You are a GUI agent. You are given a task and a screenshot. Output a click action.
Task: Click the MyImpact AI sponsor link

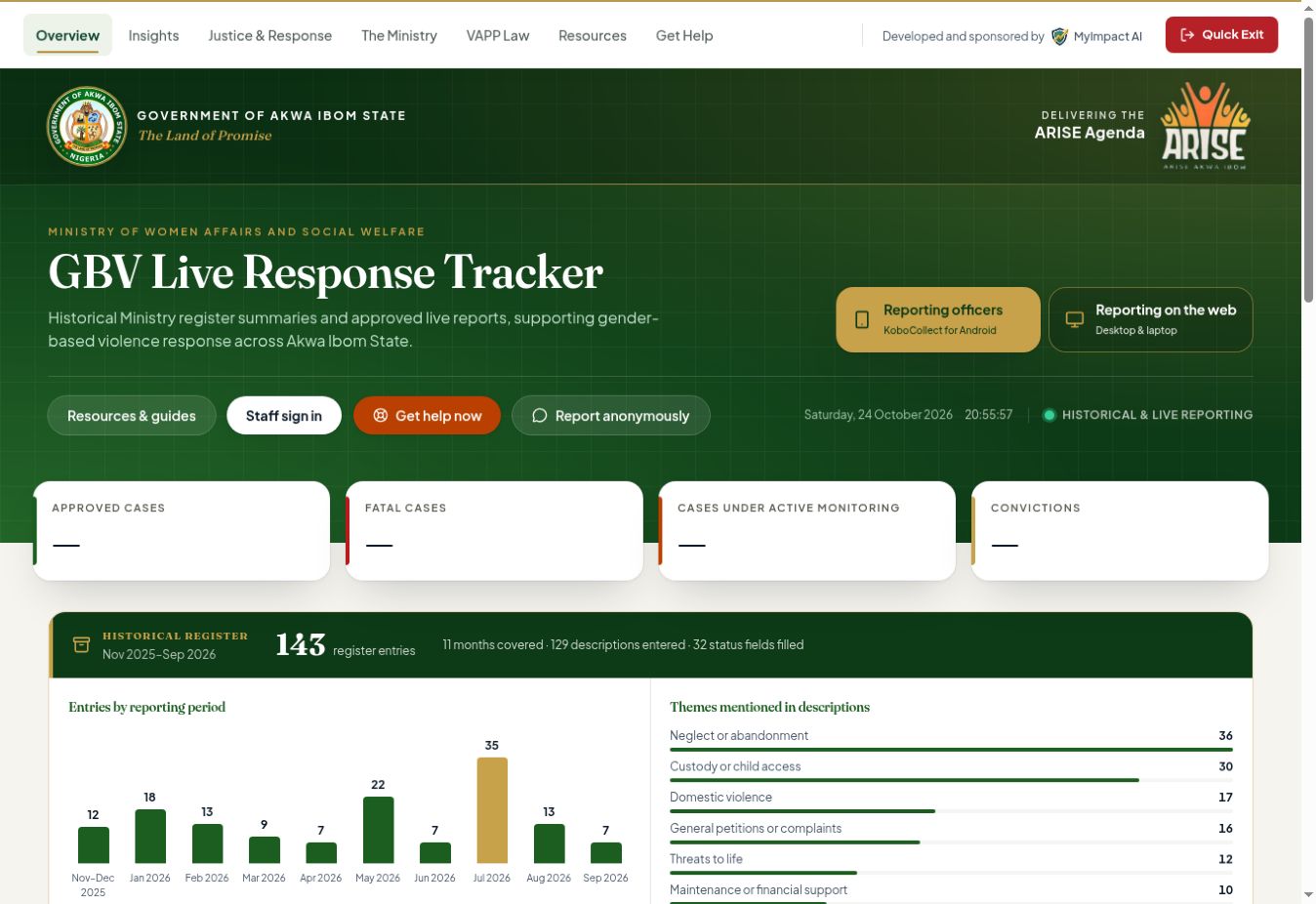tap(1096, 36)
